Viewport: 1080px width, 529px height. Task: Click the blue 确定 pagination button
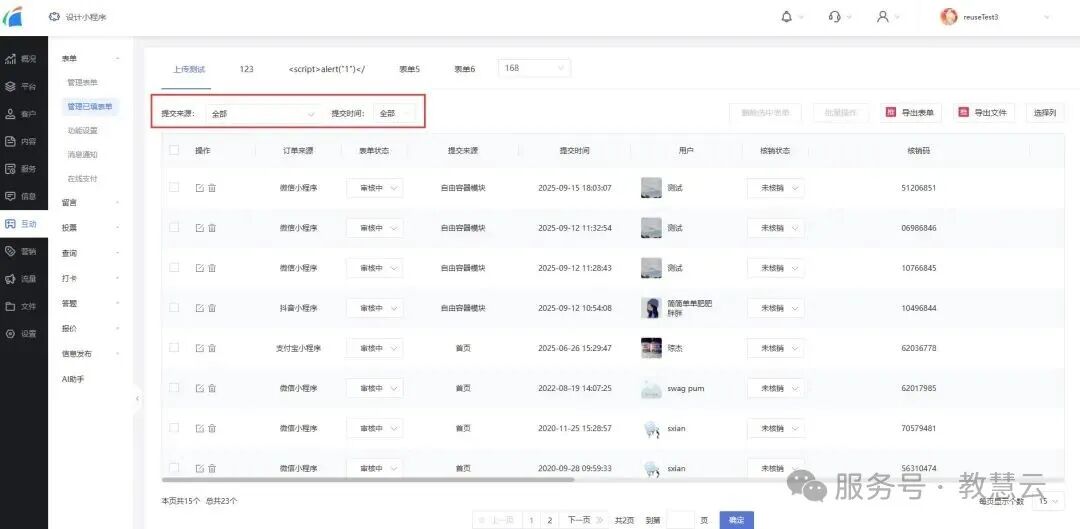click(736, 520)
